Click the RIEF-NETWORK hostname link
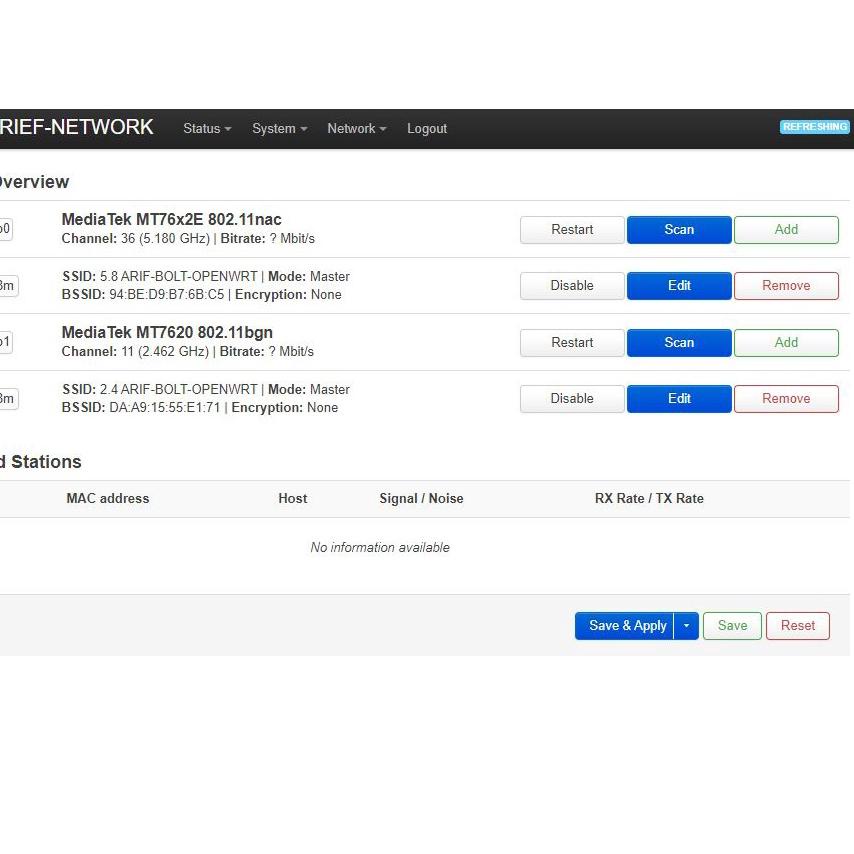854x854 pixels. 77,127
